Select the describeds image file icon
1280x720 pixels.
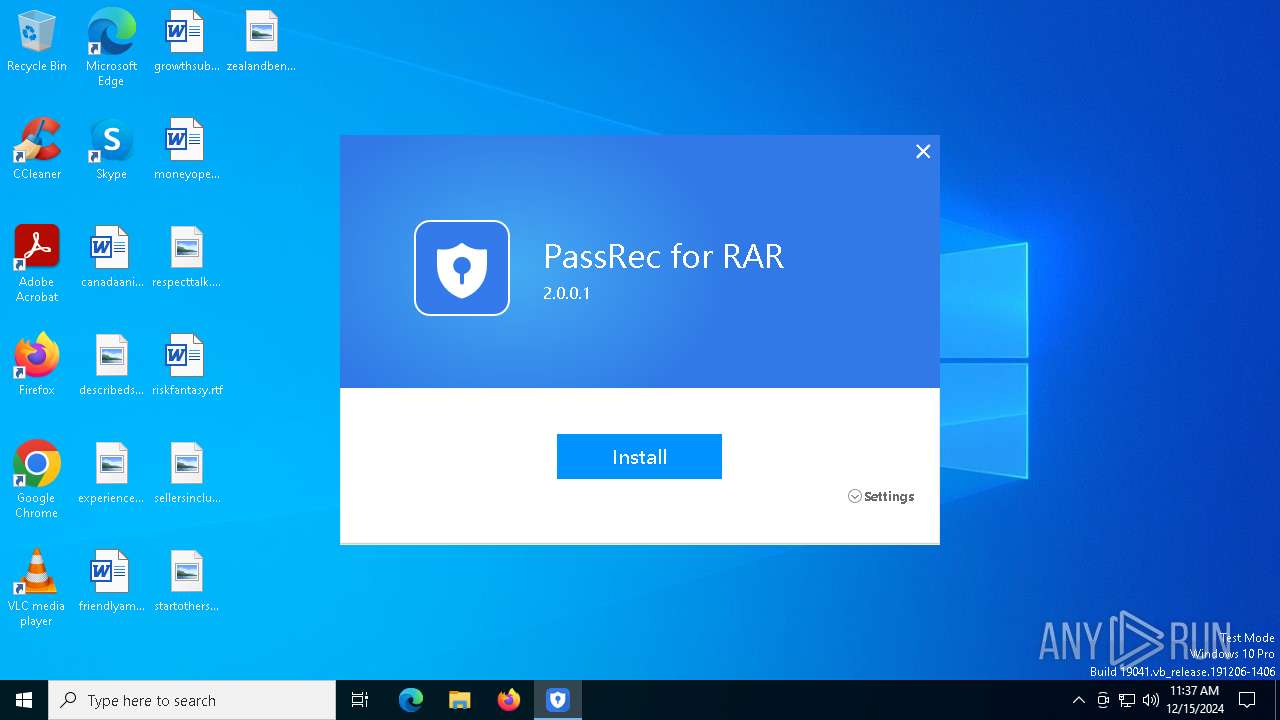coord(111,366)
